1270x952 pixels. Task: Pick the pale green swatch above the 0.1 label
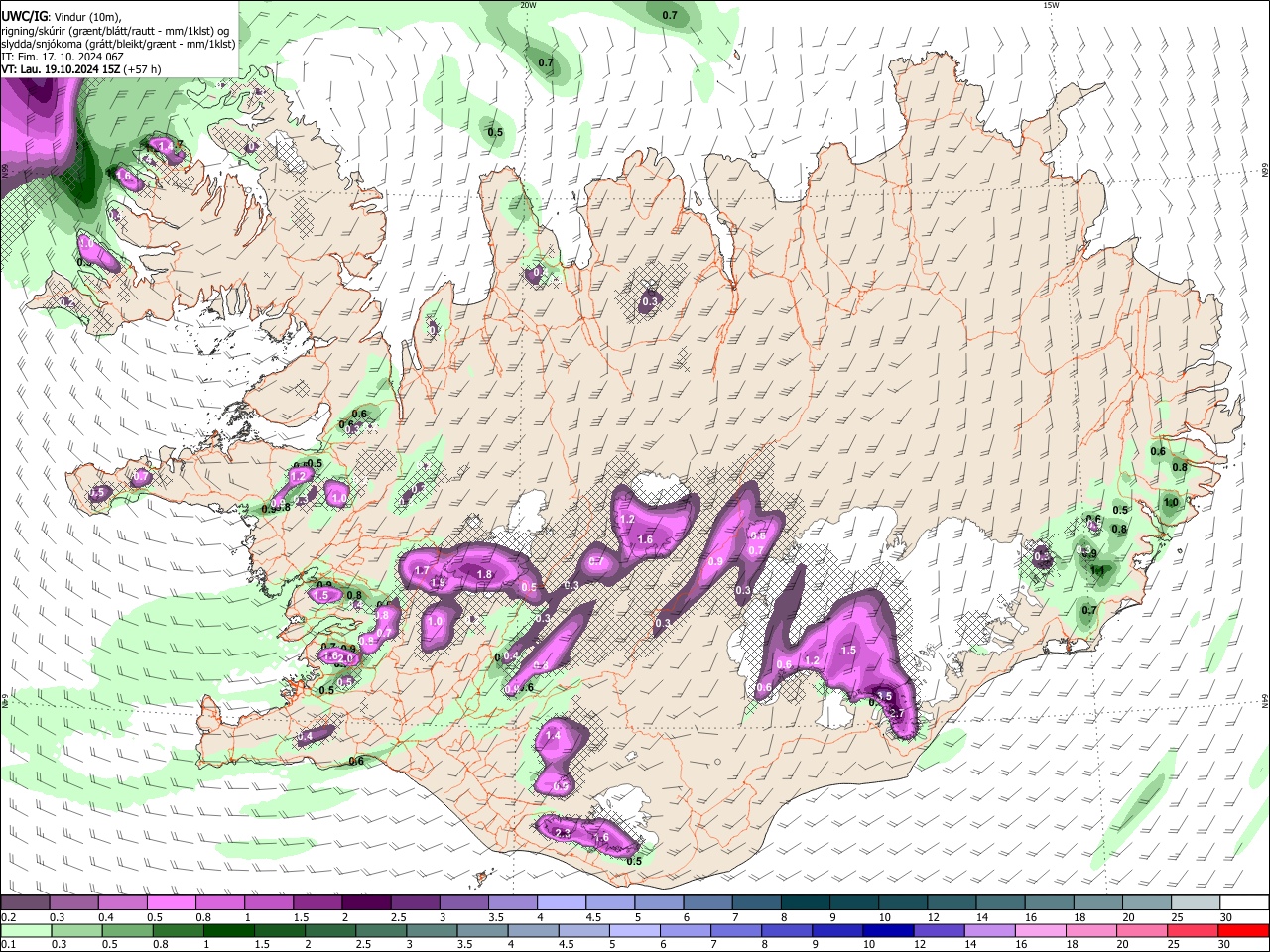point(24,931)
